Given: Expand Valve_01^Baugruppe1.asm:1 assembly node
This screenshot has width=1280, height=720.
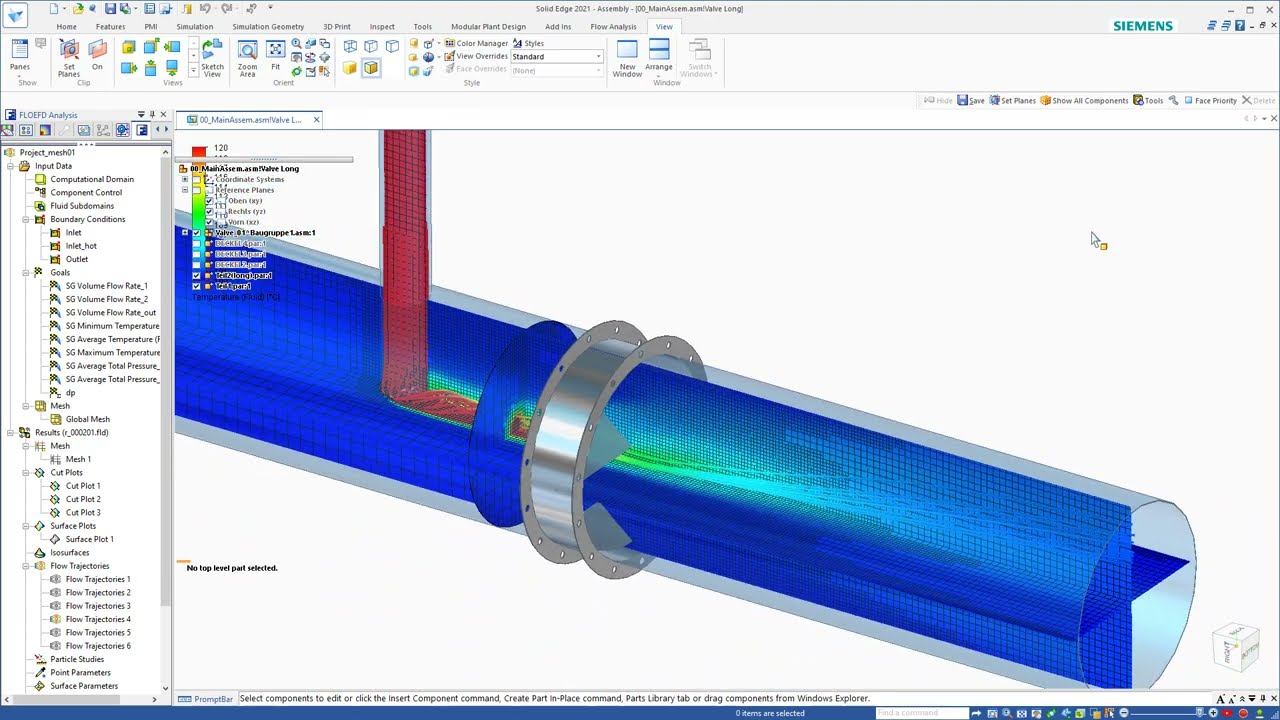Looking at the screenshot, I should point(184,233).
